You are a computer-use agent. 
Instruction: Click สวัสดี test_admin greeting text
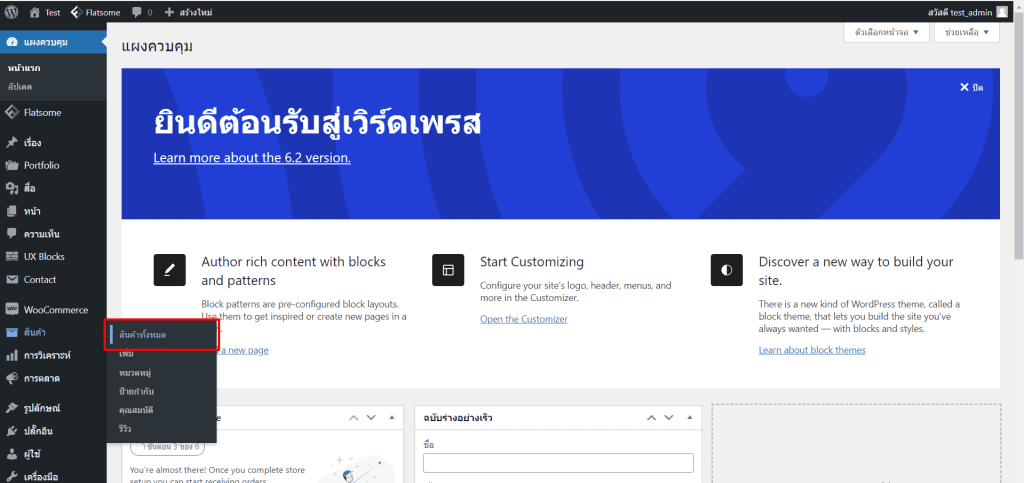[960, 12]
